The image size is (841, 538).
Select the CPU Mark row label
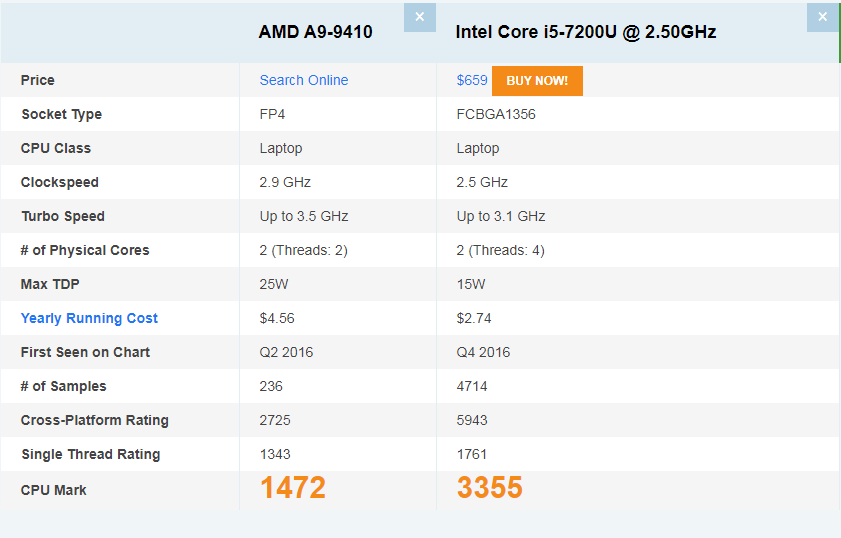point(53,490)
